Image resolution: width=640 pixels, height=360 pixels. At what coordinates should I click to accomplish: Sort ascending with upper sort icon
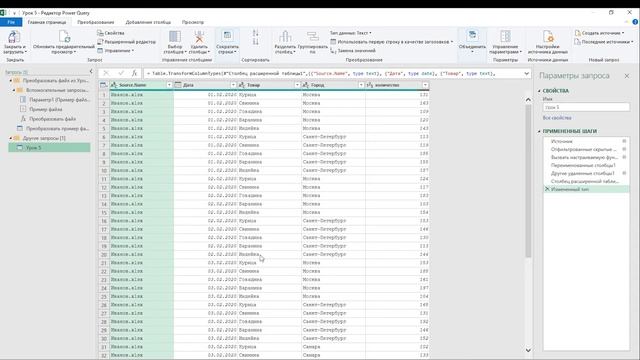click(256, 33)
